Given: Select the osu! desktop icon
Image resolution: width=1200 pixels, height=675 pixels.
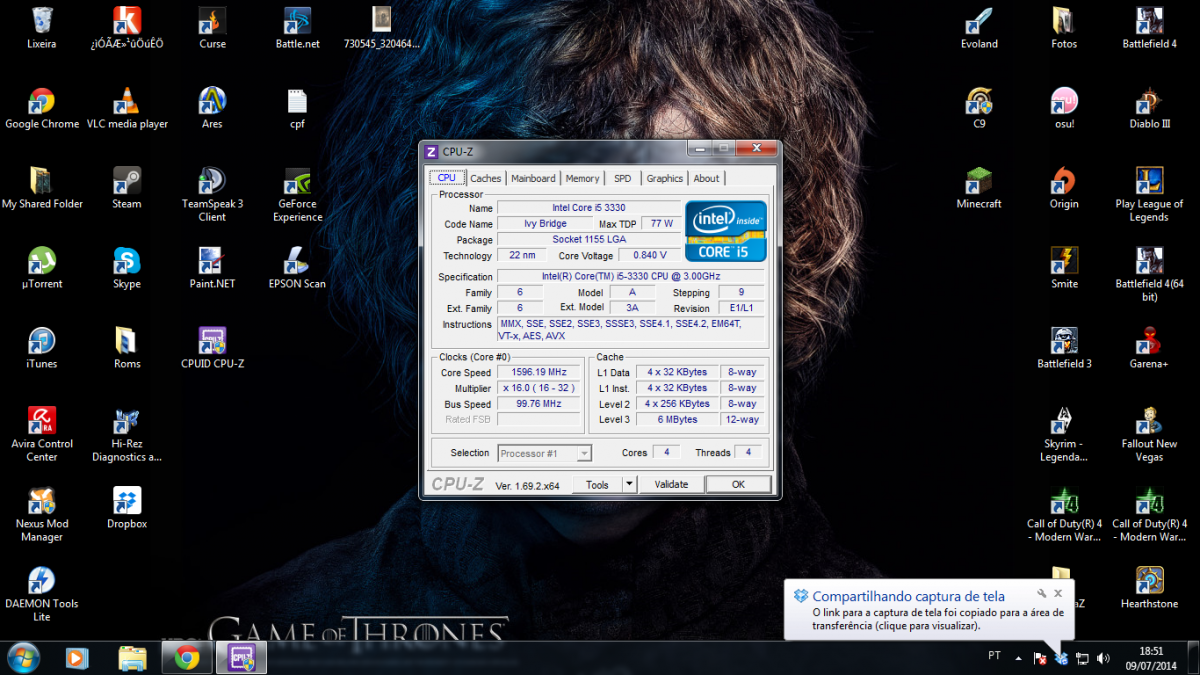Looking at the screenshot, I should pyautogui.click(x=1064, y=107).
